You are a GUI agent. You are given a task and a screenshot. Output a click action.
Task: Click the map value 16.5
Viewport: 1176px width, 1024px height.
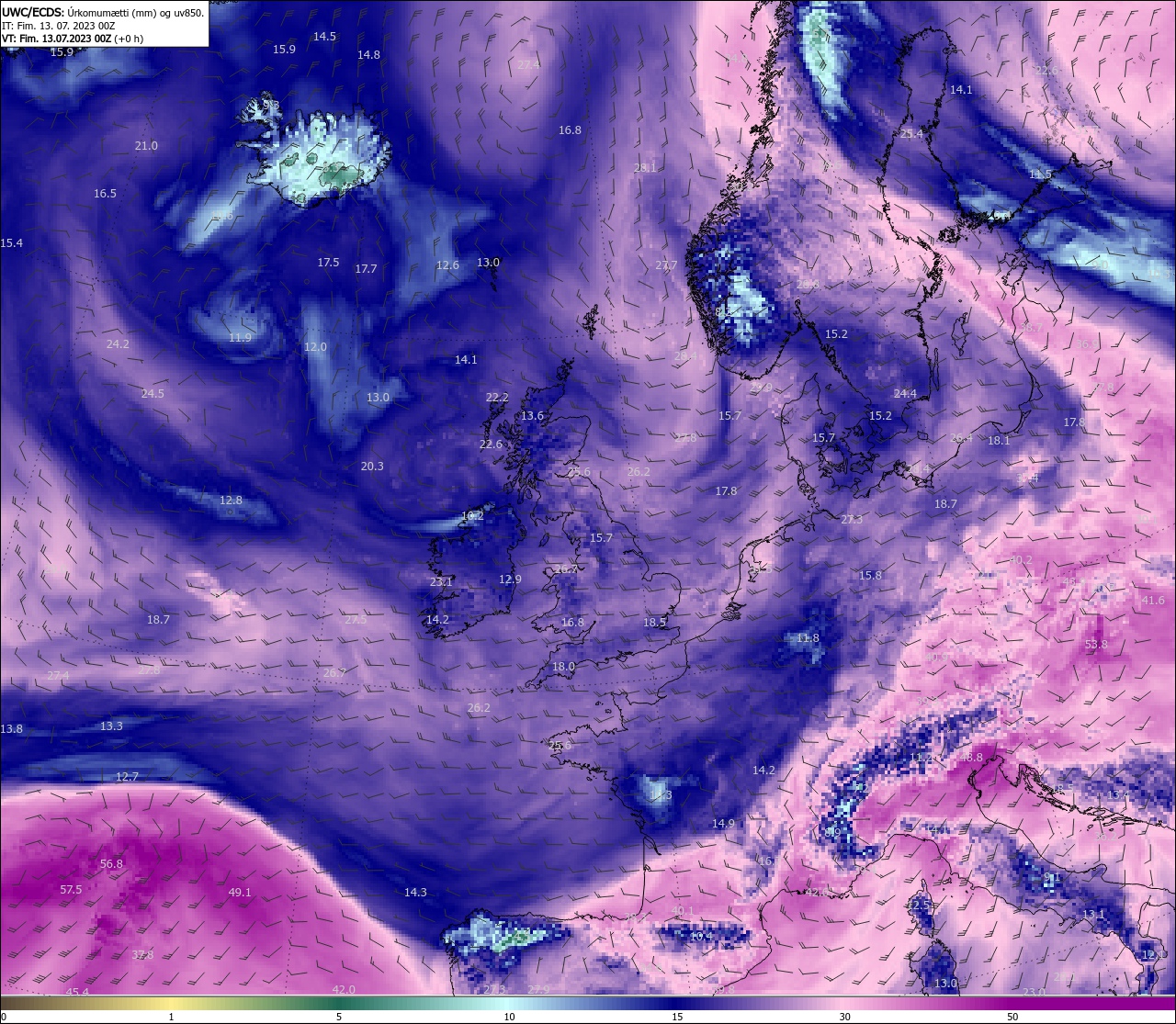click(105, 194)
